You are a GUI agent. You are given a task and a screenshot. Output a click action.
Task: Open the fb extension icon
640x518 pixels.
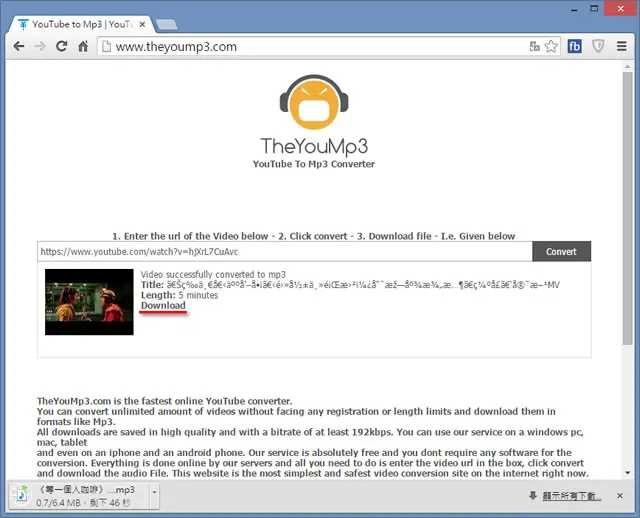(x=574, y=47)
